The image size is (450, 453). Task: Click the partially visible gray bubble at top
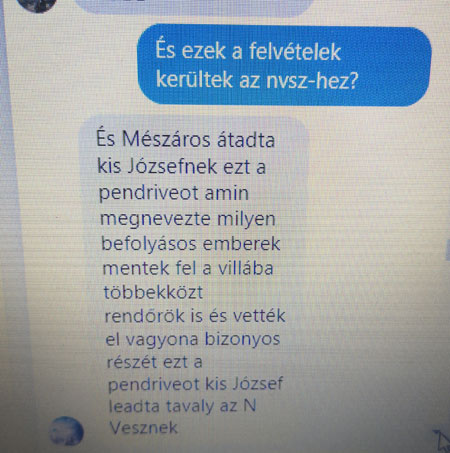[193, 7]
